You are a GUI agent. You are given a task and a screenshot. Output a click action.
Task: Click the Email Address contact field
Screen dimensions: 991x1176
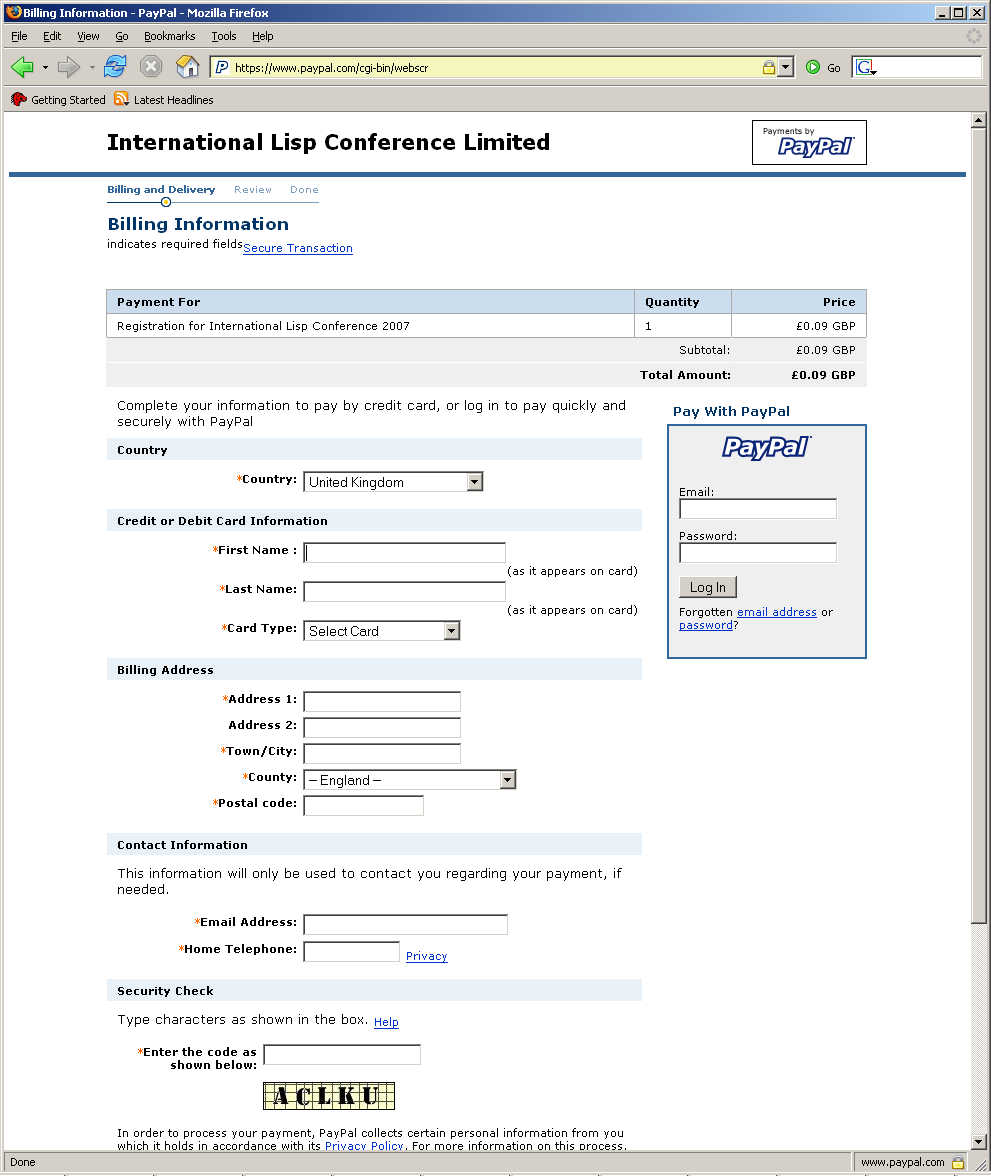405,925
